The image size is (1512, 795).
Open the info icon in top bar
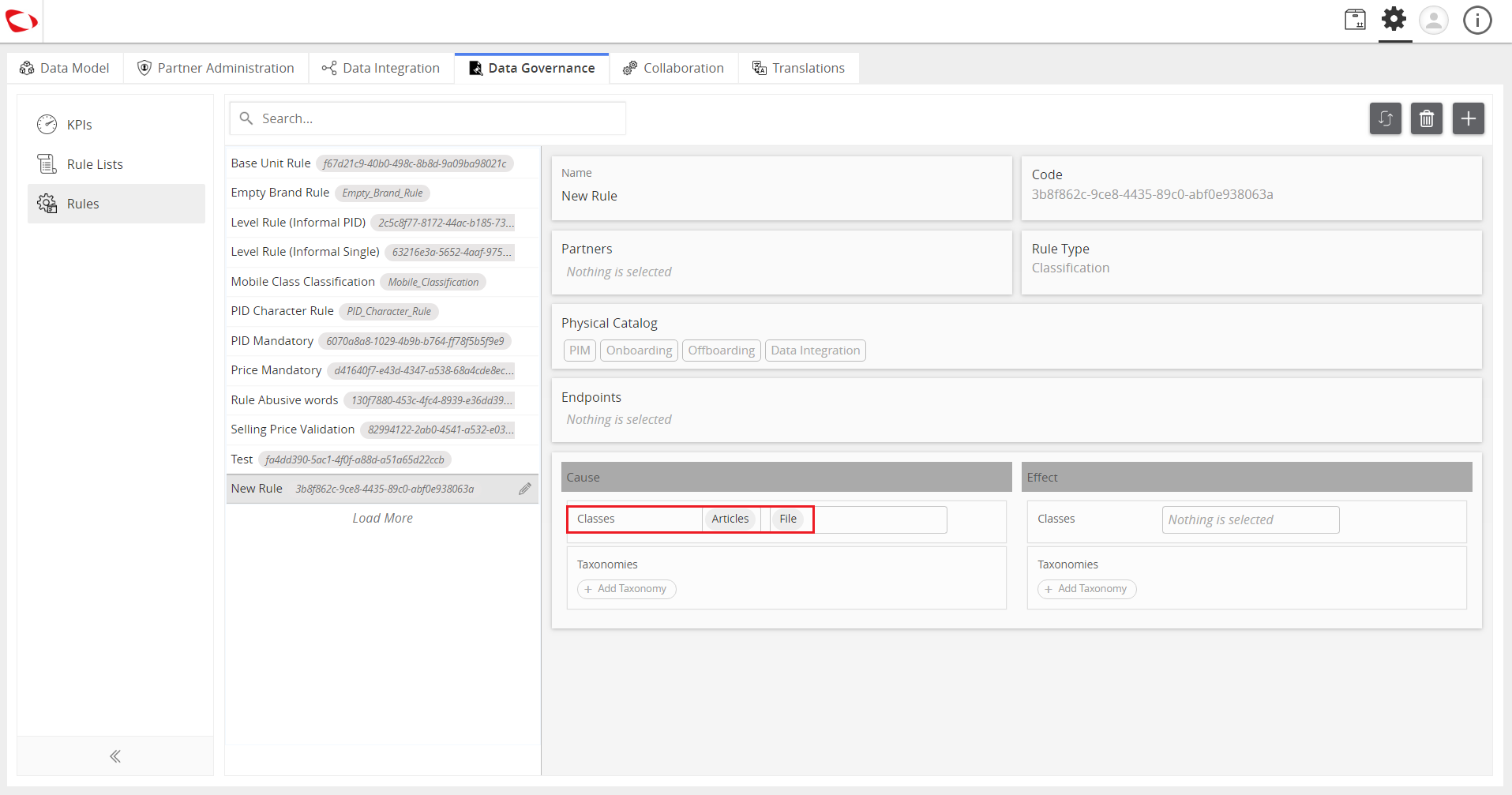1477,20
